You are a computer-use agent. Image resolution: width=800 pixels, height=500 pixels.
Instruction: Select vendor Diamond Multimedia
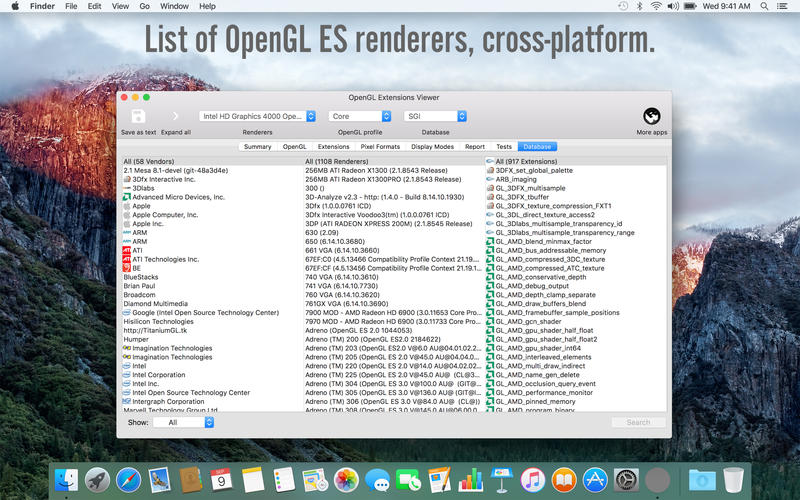click(211, 304)
